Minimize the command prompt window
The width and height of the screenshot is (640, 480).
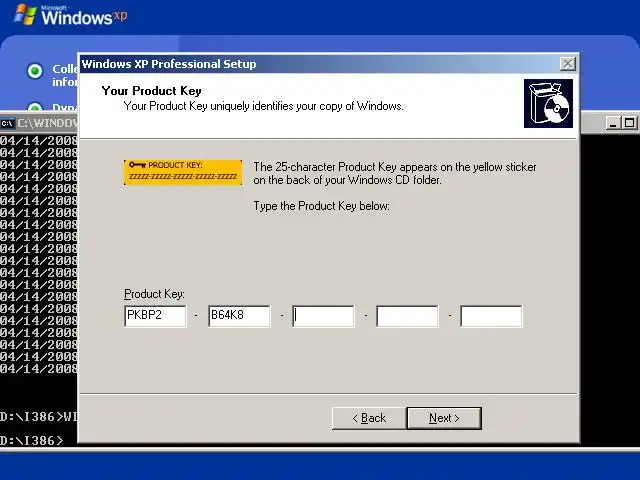(613, 123)
